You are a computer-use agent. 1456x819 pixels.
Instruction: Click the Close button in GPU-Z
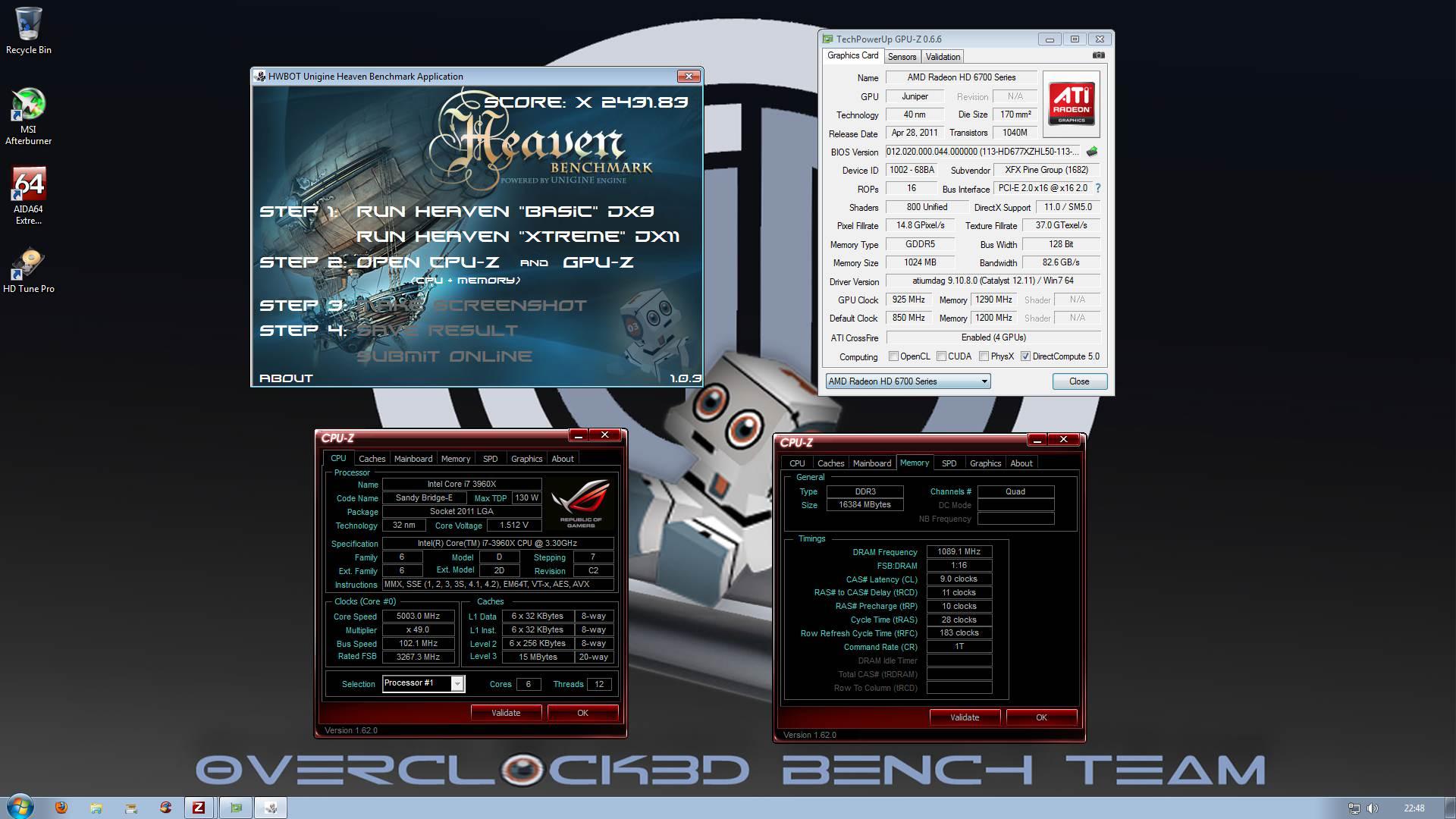click(x=1079, y=381)
